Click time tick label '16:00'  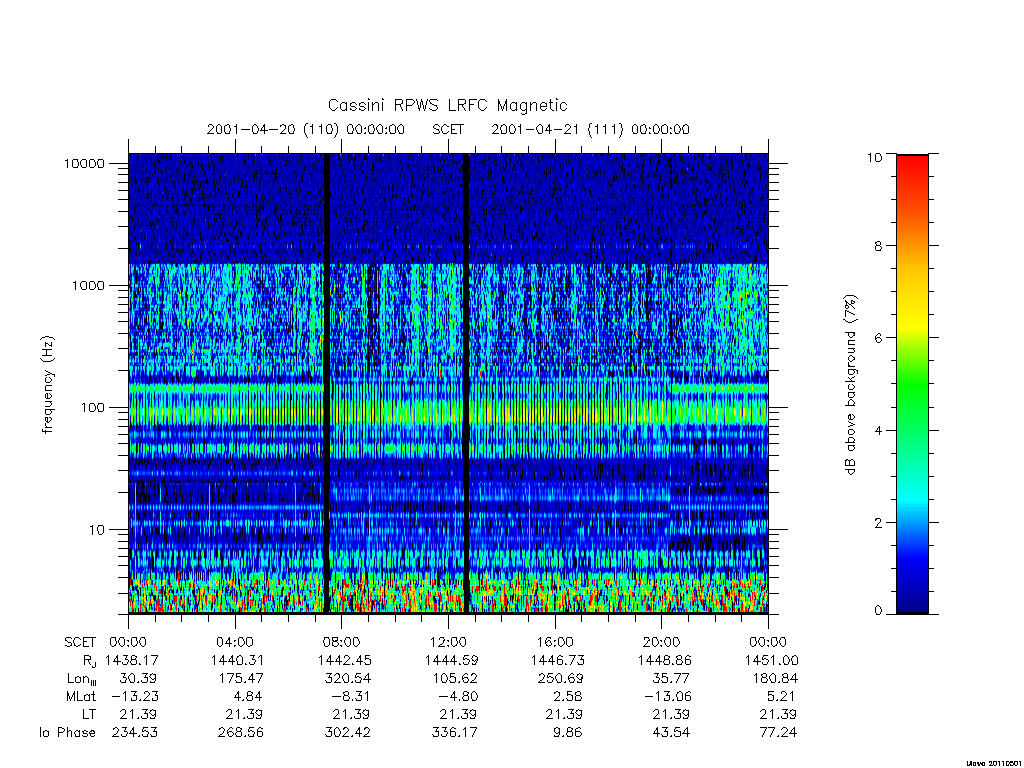point(555,642)
